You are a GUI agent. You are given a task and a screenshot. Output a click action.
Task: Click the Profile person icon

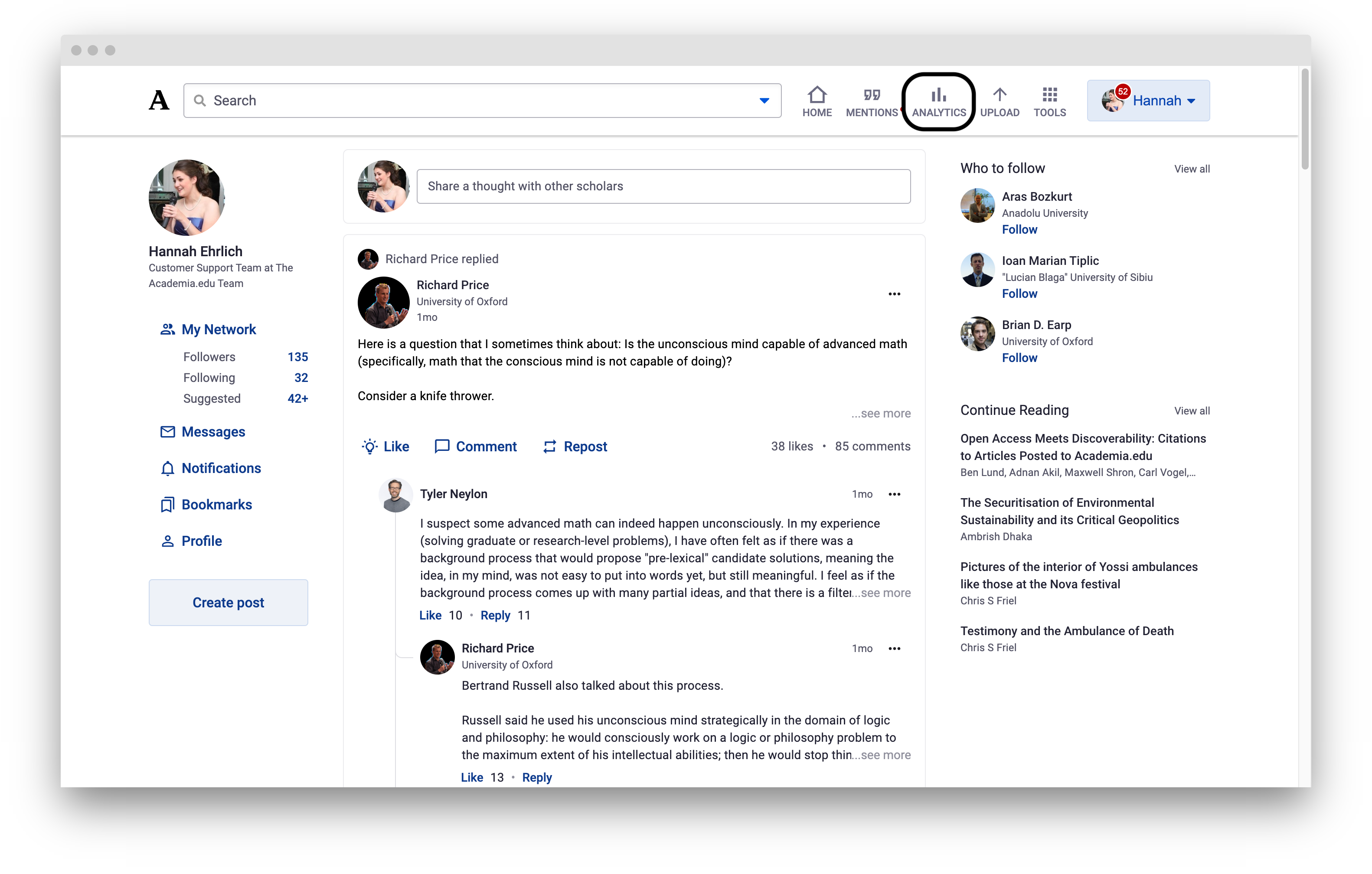click(x=167, y=541)
